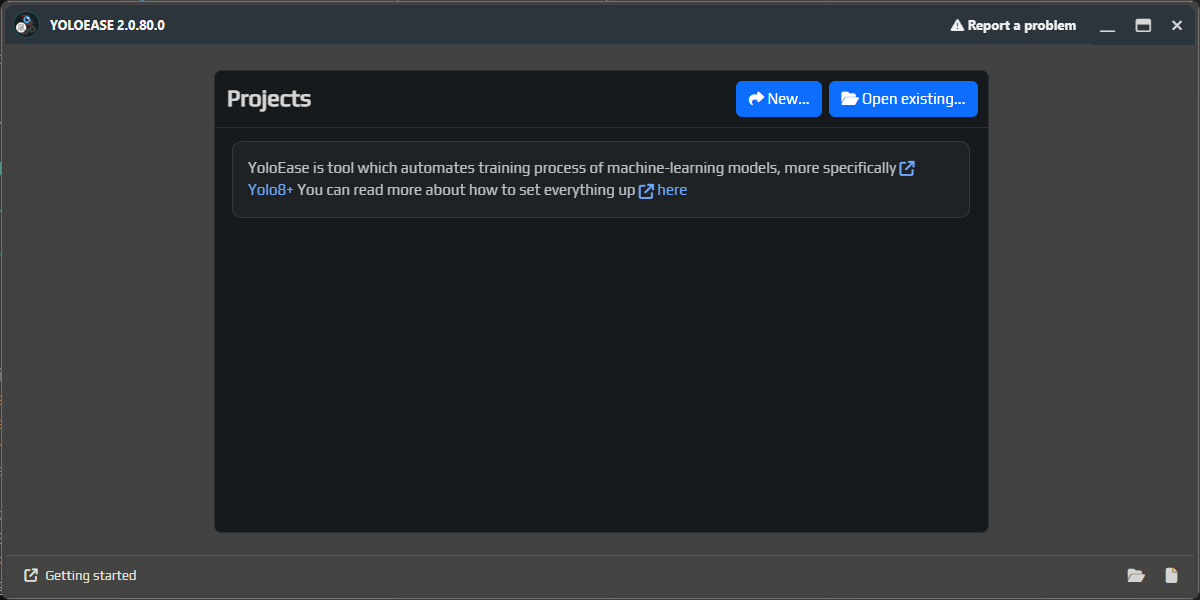Image resolution: width=1200 pixels, height=600 pixels.
Task: Click the Projects heading text
Action: point(269,99)
